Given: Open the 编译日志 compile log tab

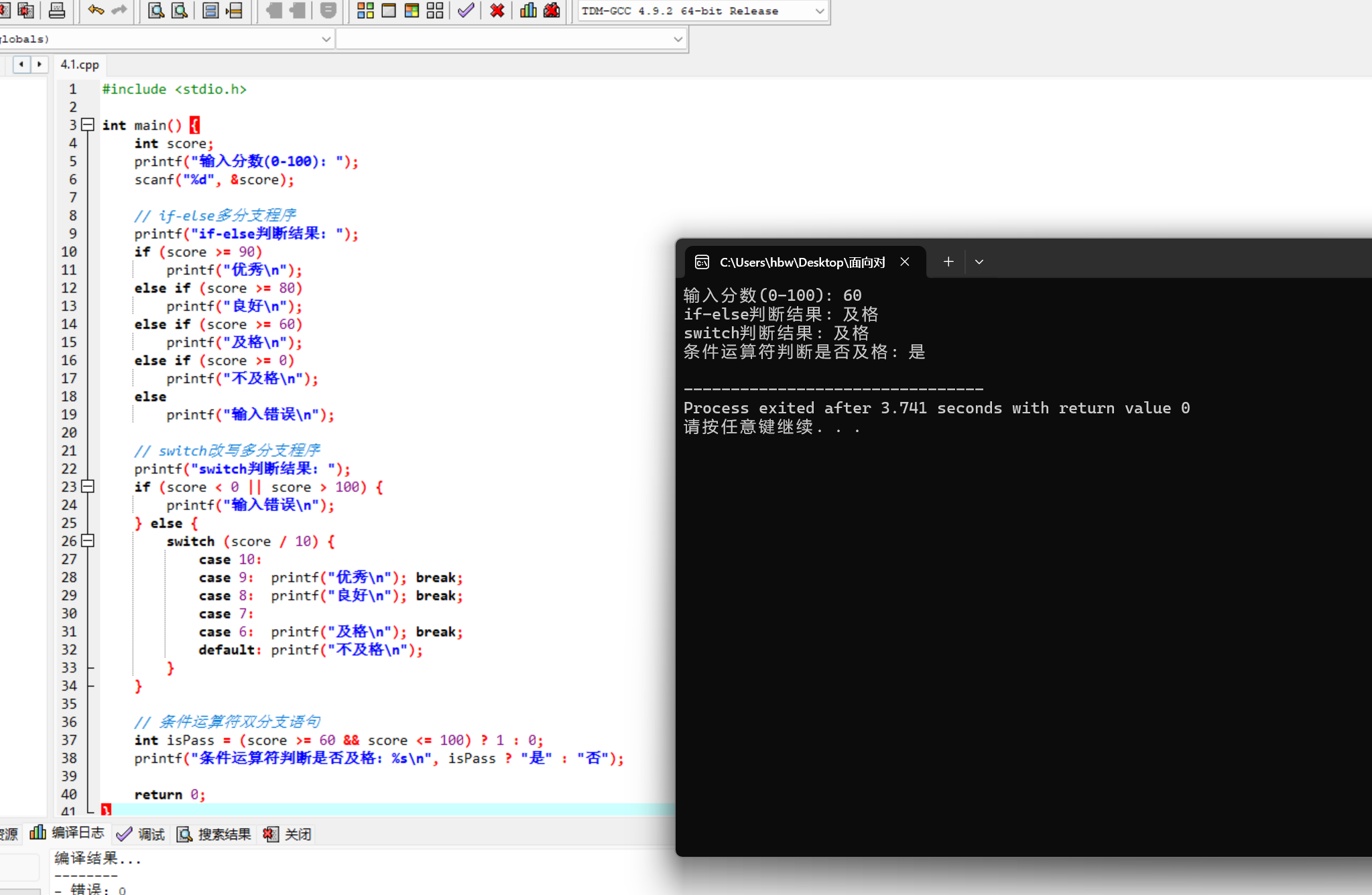Looking at the screenshot, I should [68, 833].
